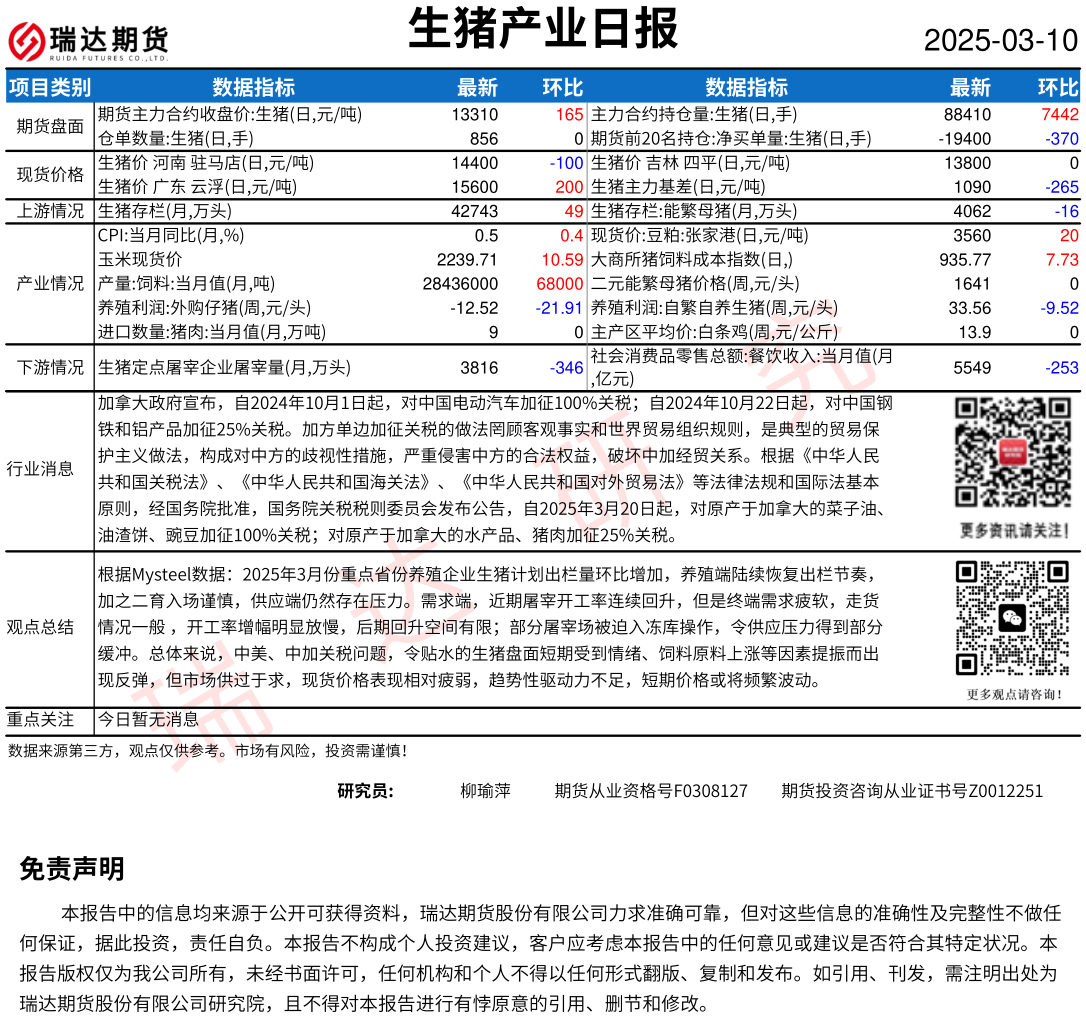Click the 免责声明 heading
The image size is (1086, 1017).
click(x=72, y=869)
